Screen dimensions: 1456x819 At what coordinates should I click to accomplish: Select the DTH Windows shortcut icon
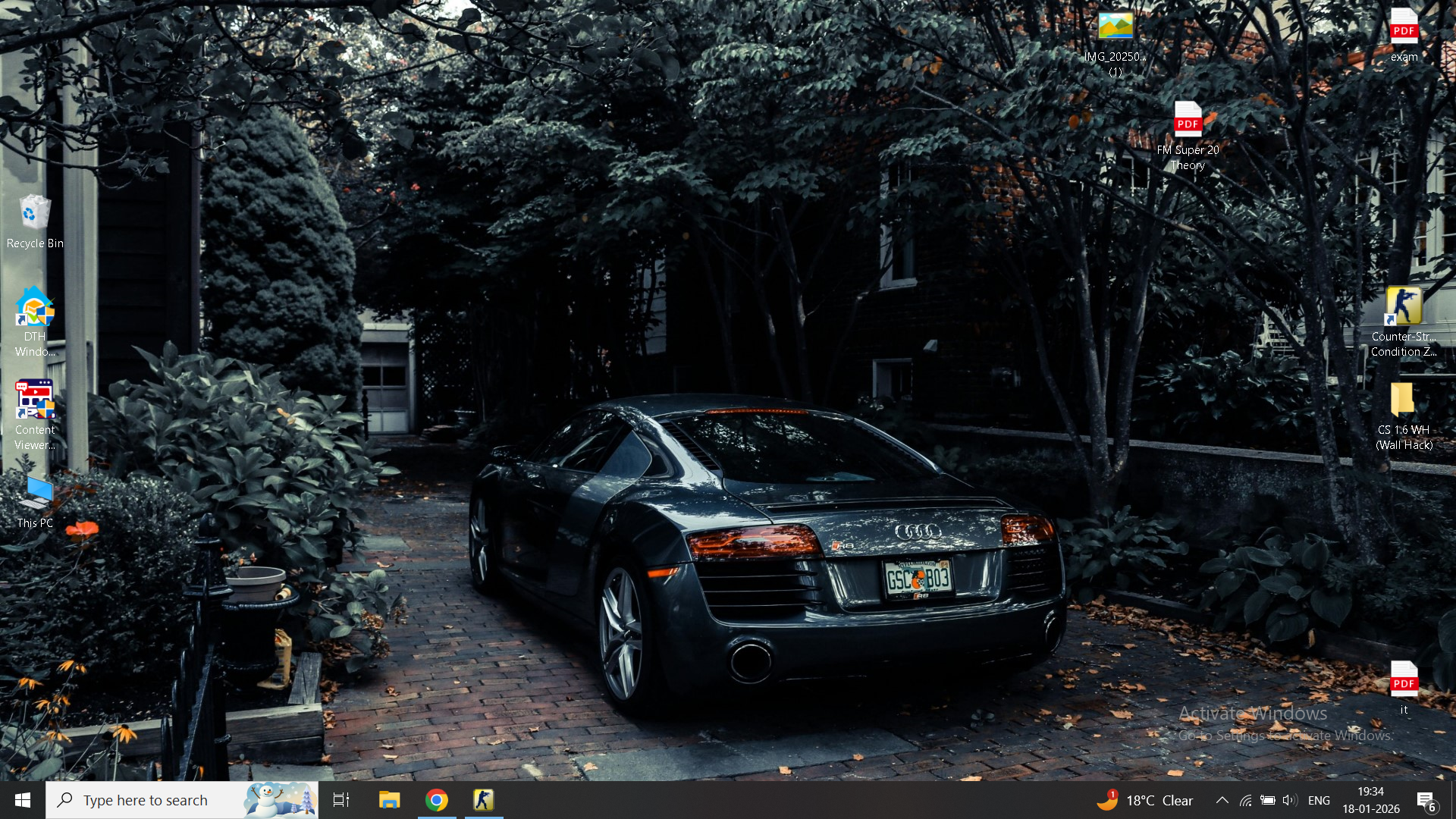pos(35,311)
